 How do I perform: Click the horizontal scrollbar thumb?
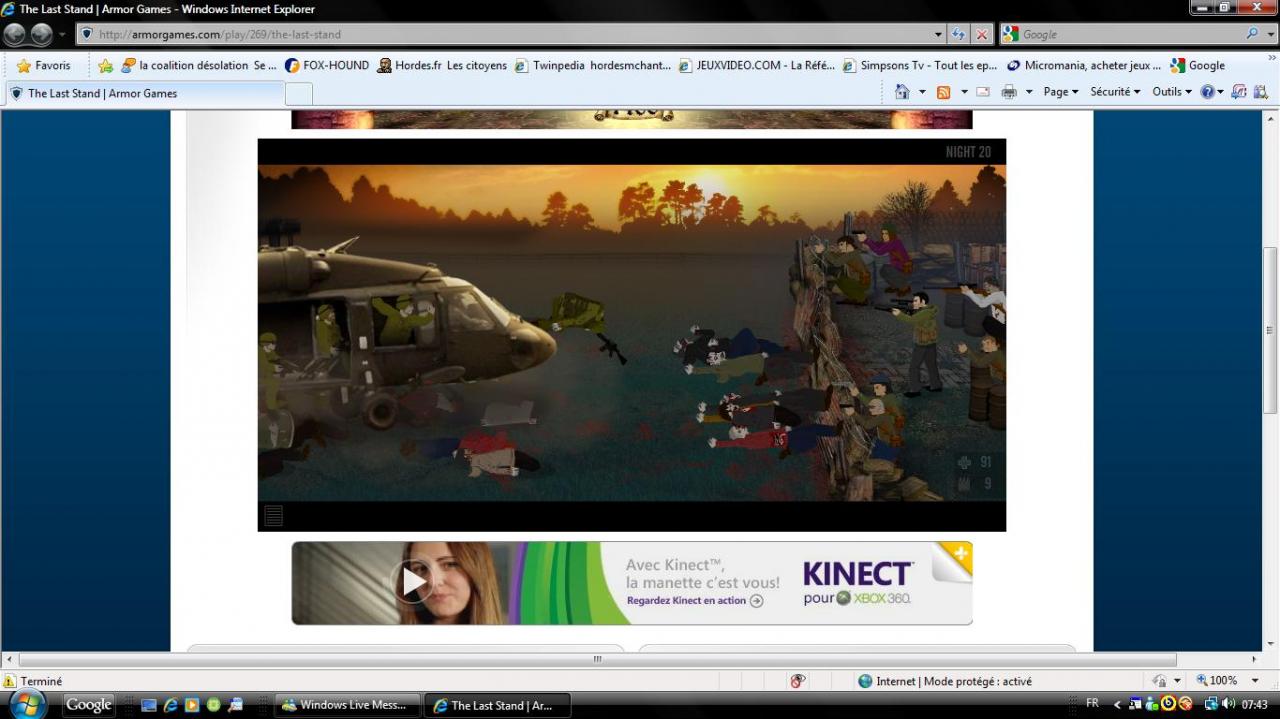597,659
